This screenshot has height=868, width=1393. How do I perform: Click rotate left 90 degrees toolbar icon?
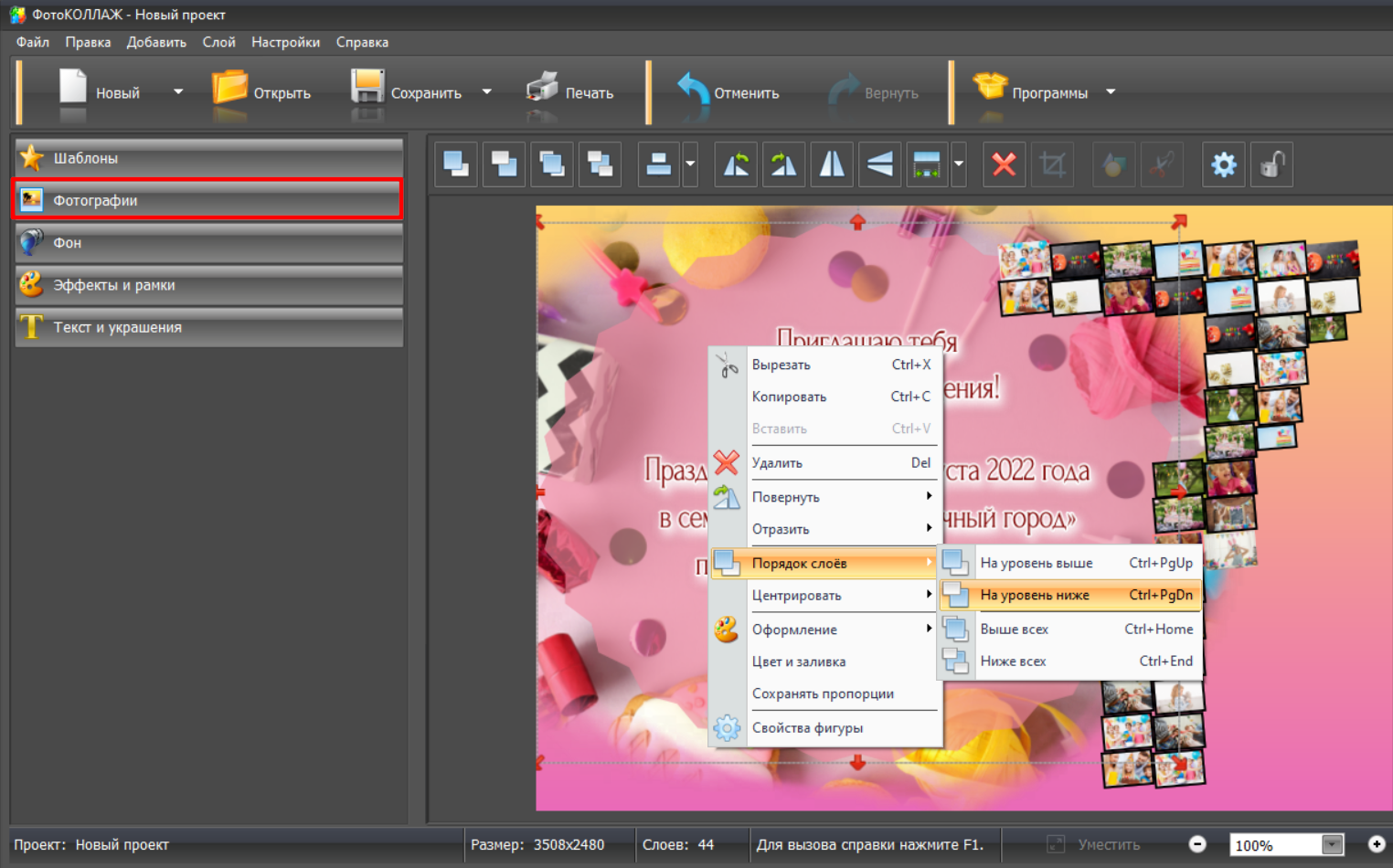736,164
